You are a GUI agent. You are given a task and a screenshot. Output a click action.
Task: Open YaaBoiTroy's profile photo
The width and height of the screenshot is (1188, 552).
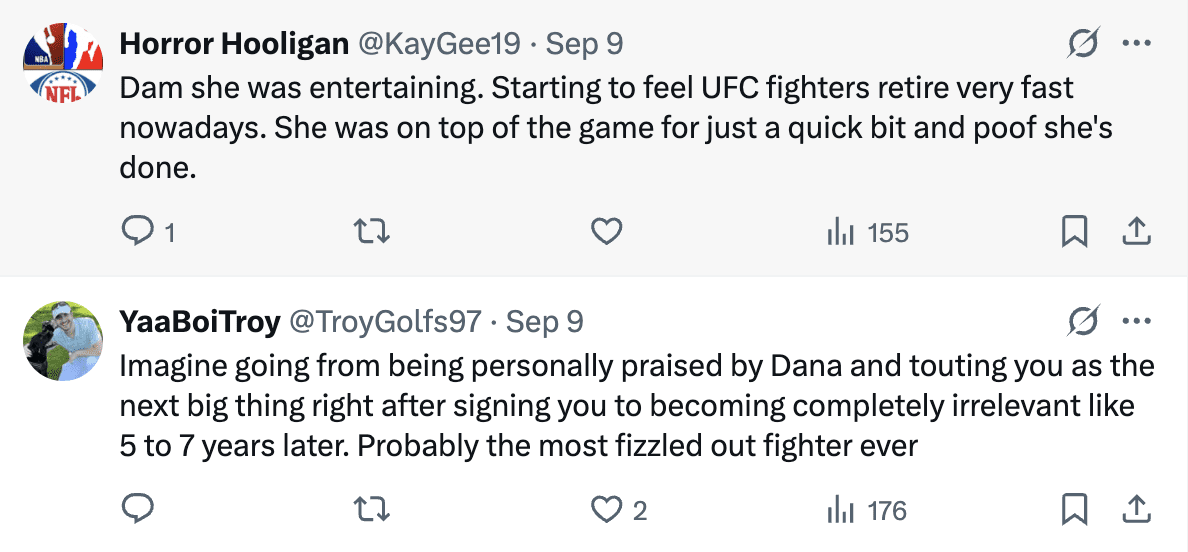pyautogui.click(x=63, y=341)
